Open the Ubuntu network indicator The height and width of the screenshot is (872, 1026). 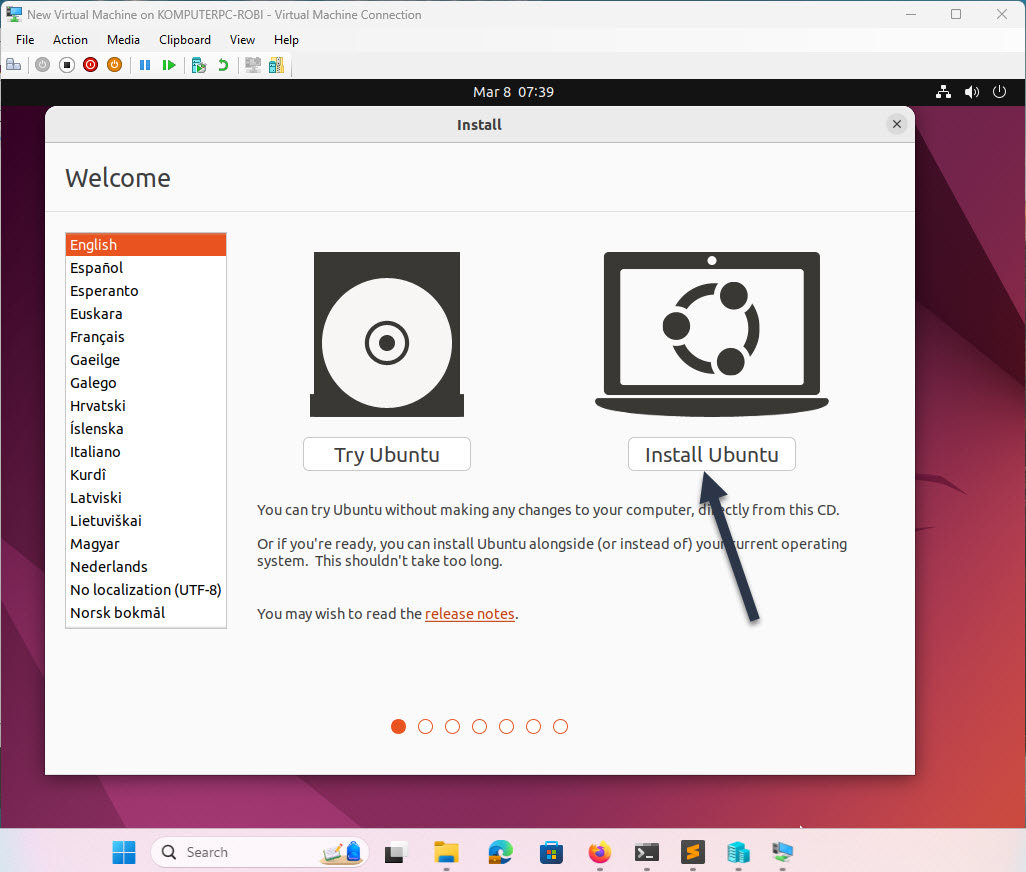943,91
